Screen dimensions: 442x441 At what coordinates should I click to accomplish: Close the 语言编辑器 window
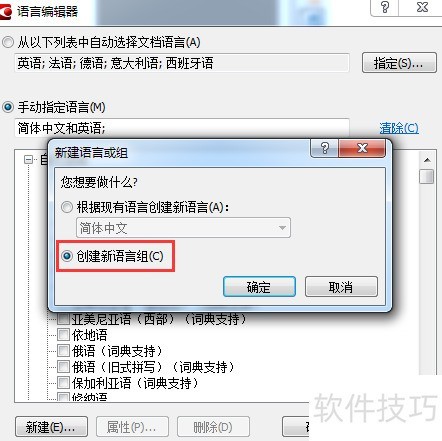pos(422,7)
